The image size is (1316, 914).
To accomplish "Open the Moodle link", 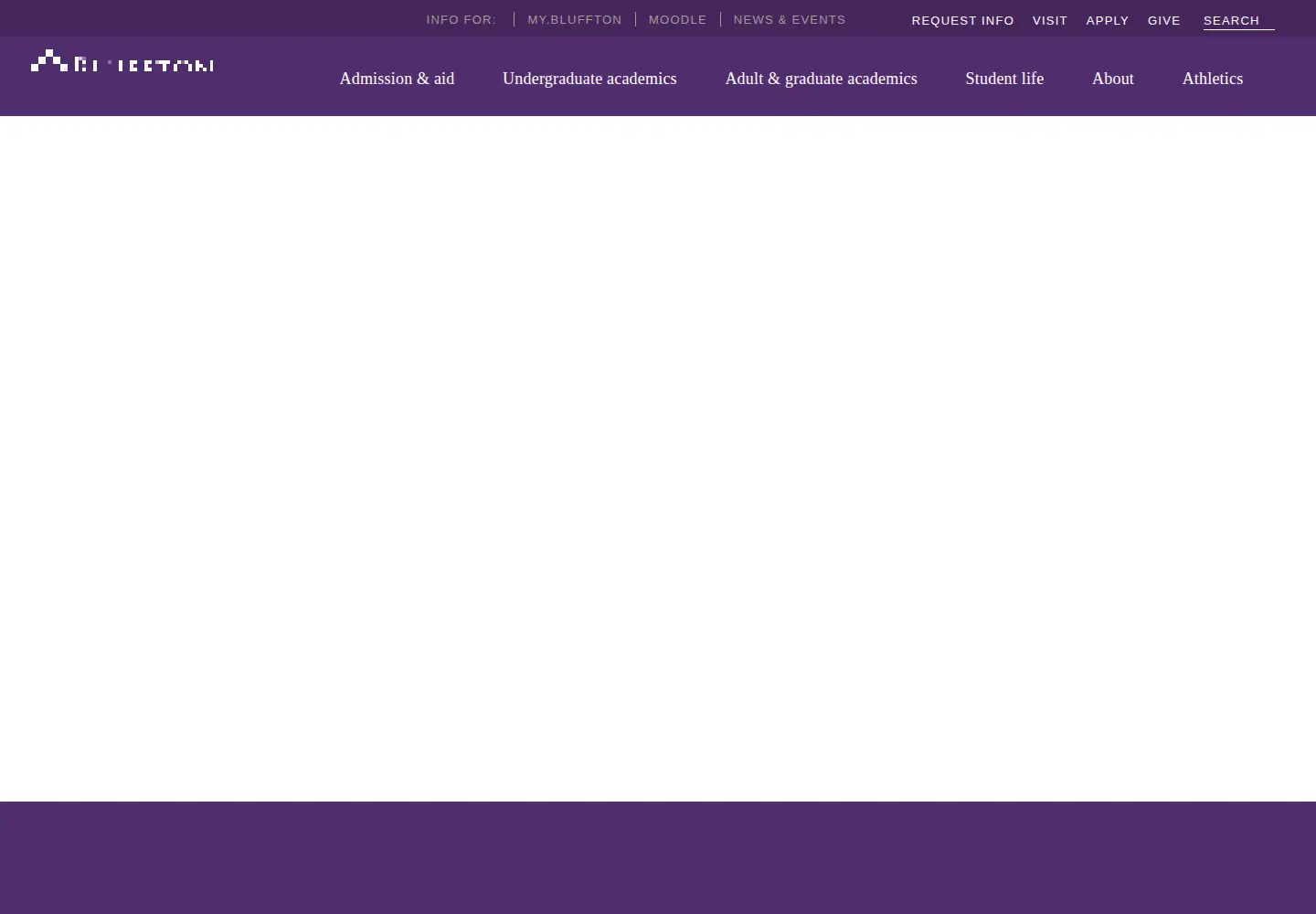I will tap(677, 19).
